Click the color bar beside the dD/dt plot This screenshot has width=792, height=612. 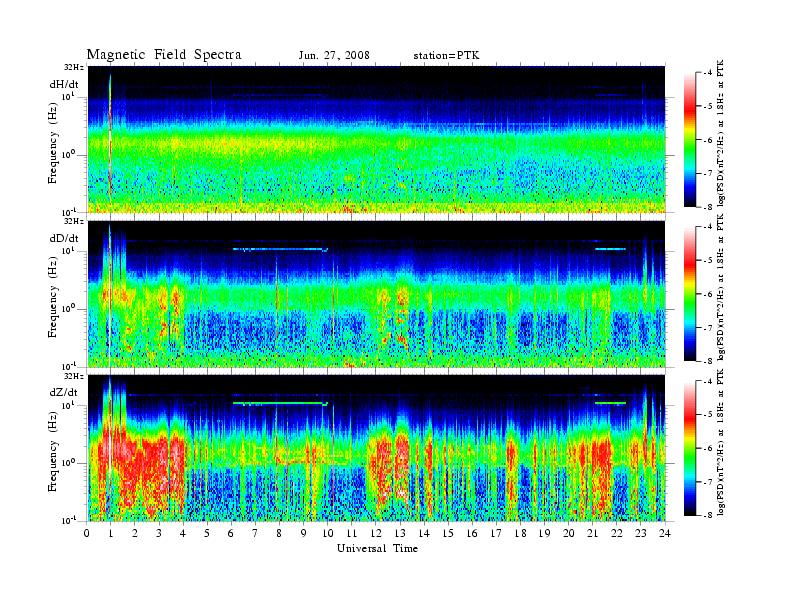click(690, 294)
